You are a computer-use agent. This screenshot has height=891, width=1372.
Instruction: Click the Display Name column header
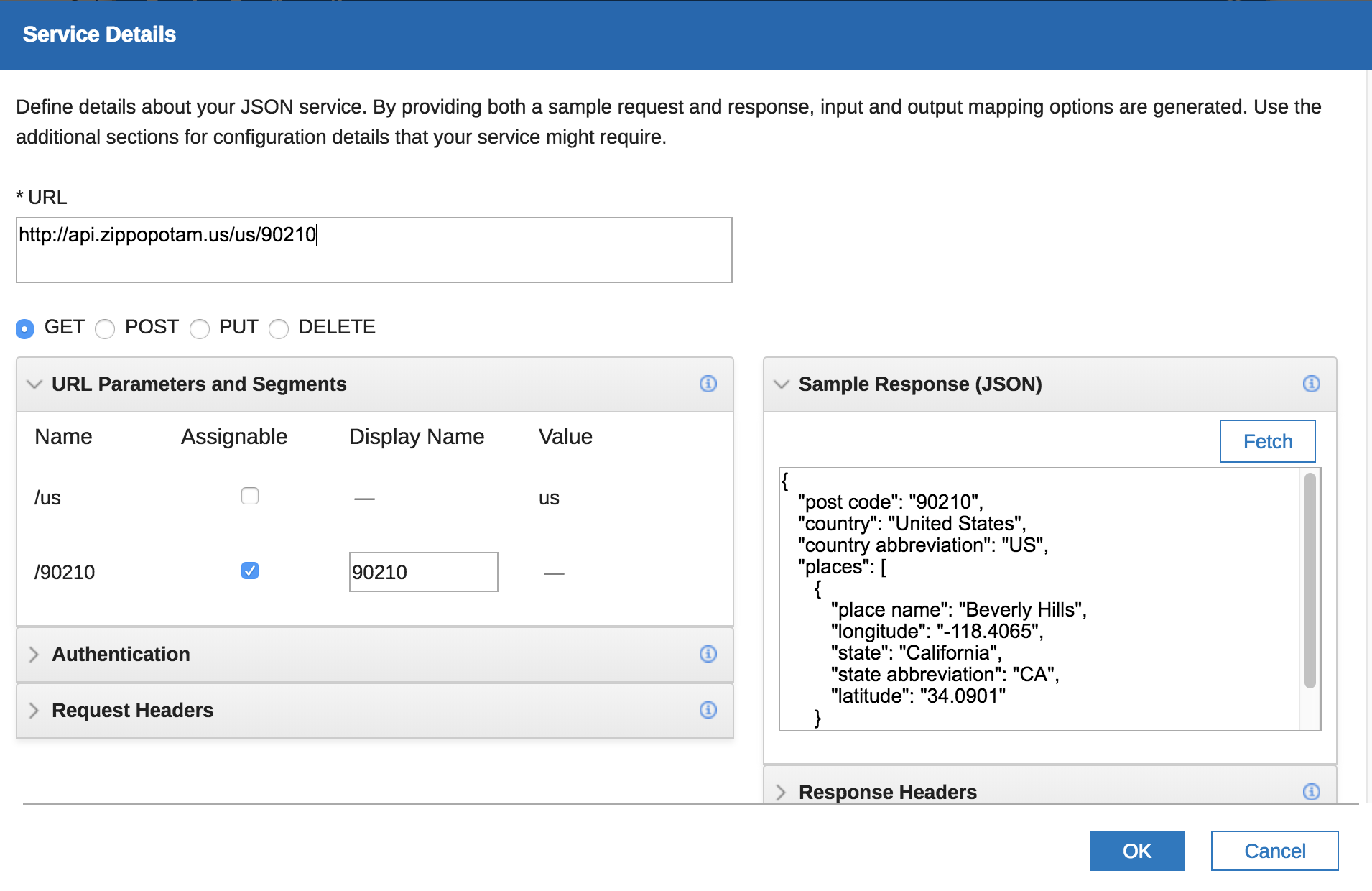point(417,437)
